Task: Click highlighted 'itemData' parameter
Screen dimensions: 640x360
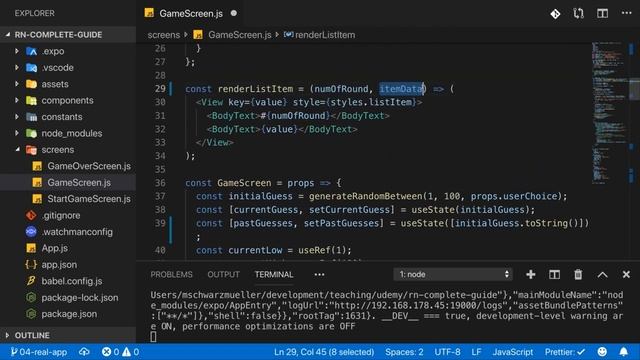Action: coord(401,89)
